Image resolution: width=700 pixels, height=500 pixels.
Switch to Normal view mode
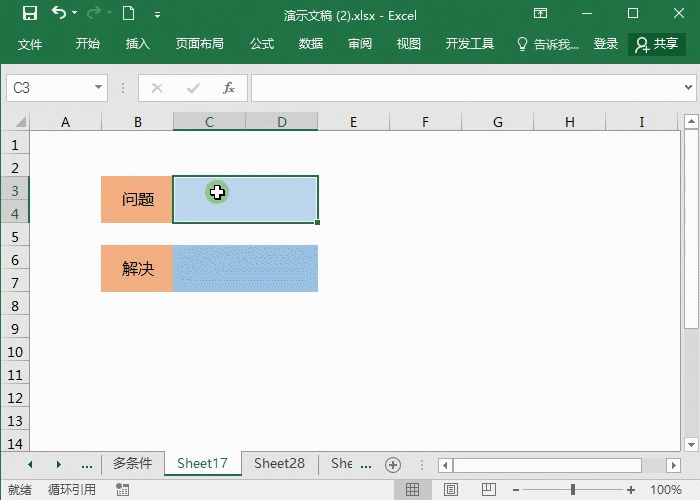412,490
